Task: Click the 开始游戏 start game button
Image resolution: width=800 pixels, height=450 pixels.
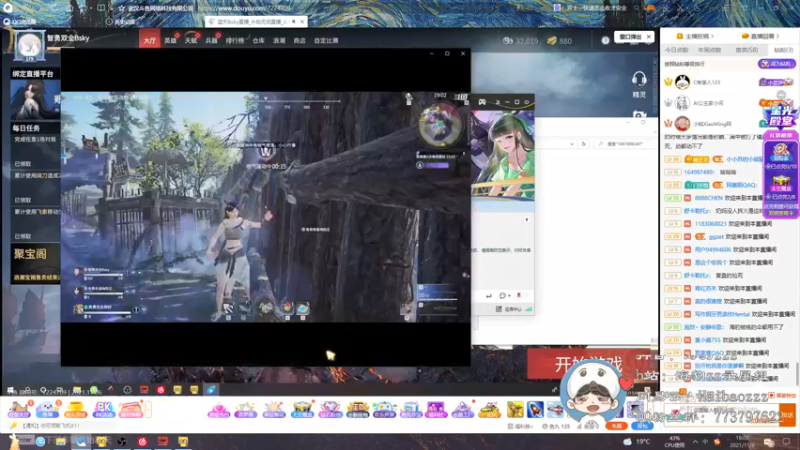Action: click(588, 364)
